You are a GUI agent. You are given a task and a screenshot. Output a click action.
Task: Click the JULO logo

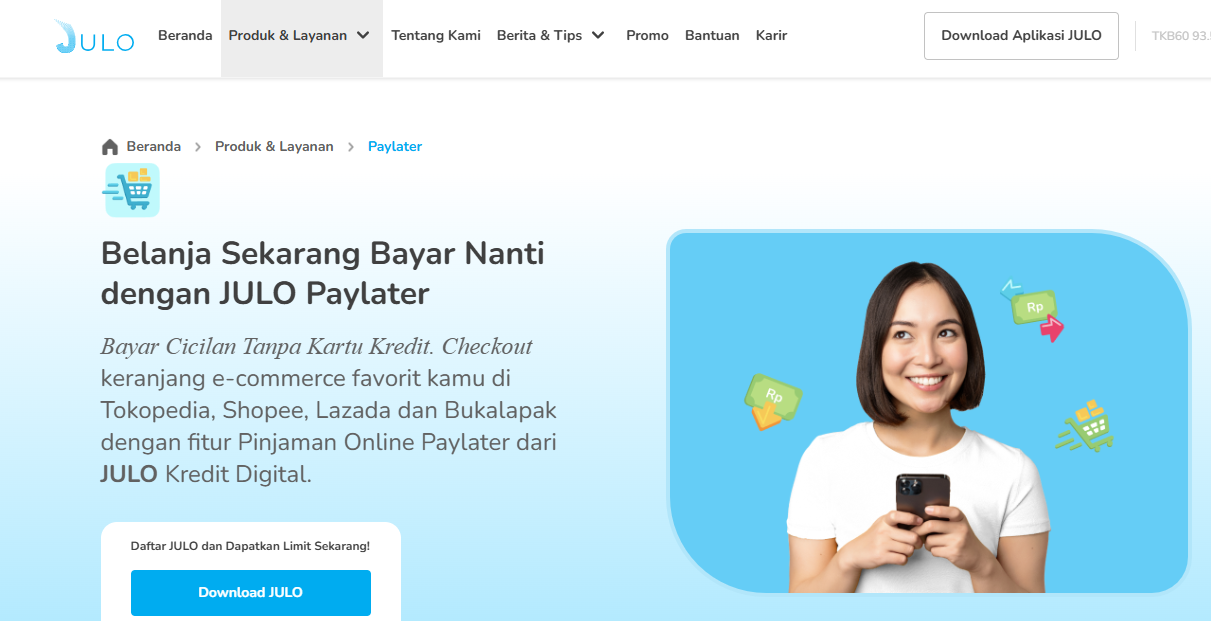(x=94, y=36)
